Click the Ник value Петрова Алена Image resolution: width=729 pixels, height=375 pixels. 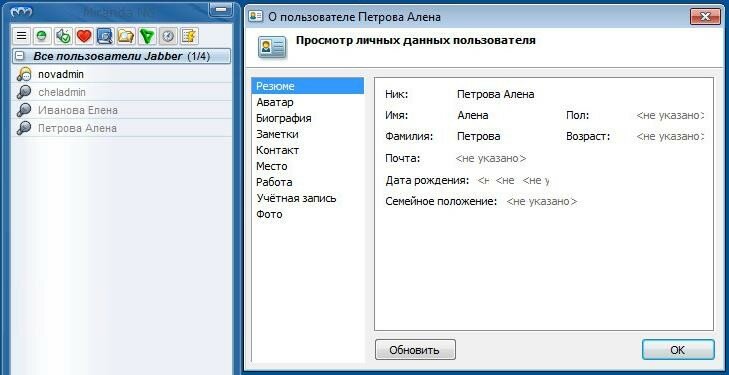click(496, 94)
